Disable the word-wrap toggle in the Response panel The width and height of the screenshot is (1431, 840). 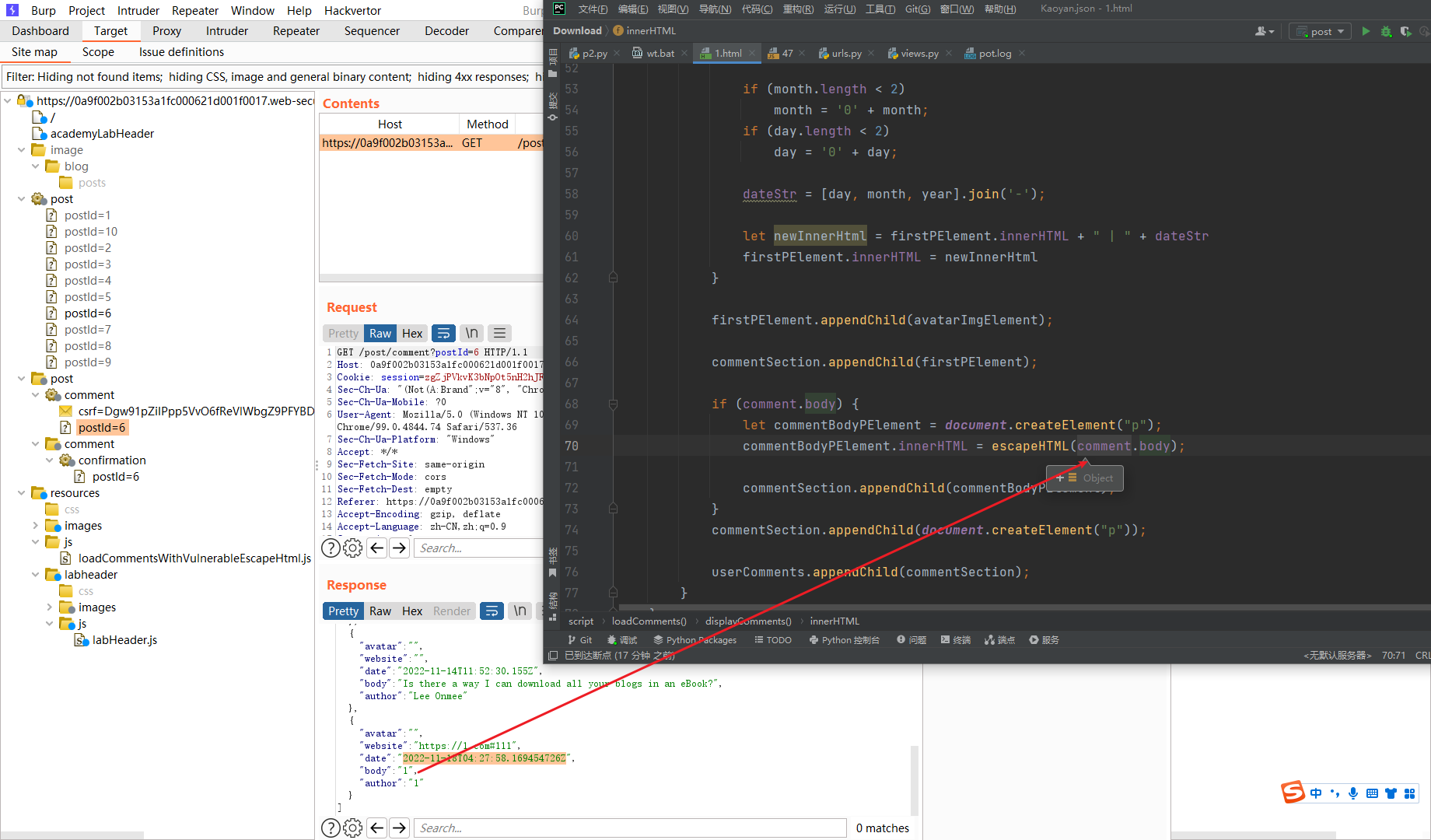(x=492, y=611)
